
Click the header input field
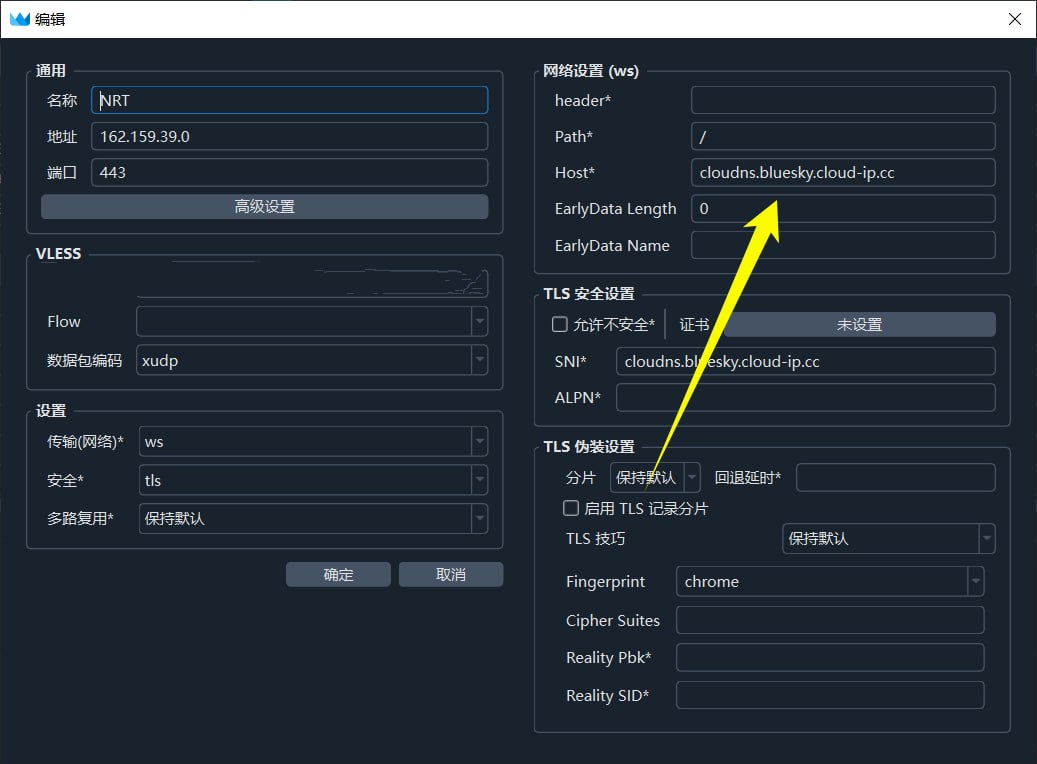click(843, 100)
